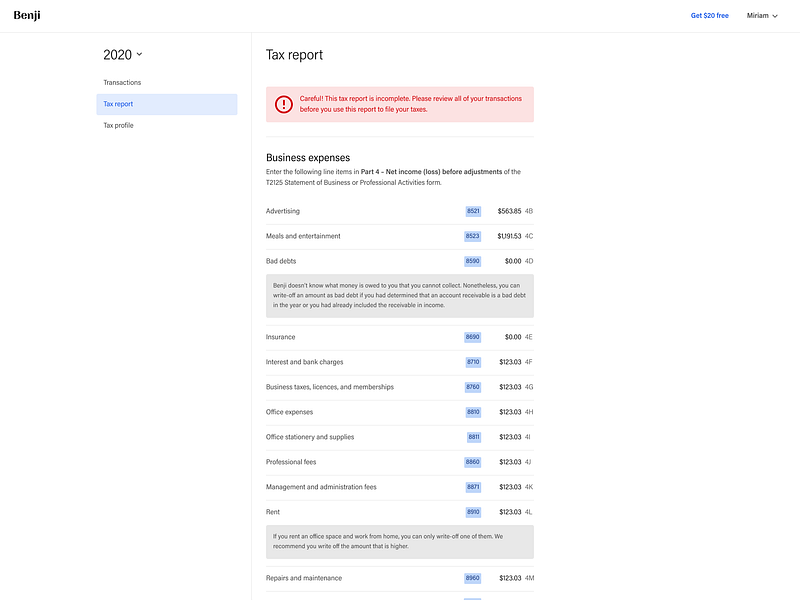The height and width of the screenshot is (600, 800).
Task: Click the $123.03 amount for Rent
Action: (x=510, y=512)
